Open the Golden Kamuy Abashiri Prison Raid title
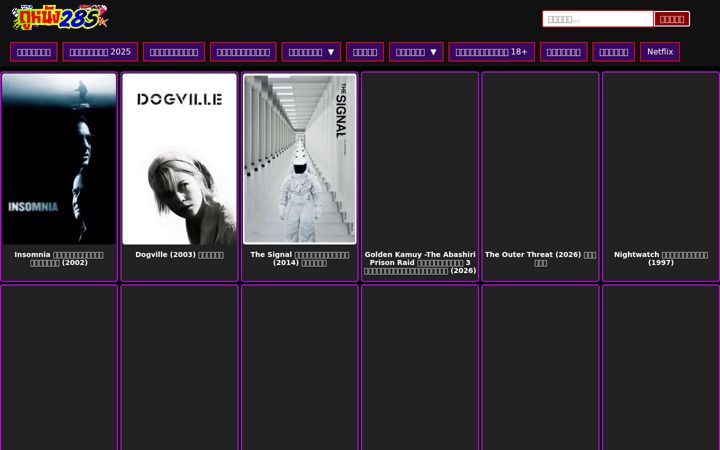720x450 pixels. [x=420, y=263]
